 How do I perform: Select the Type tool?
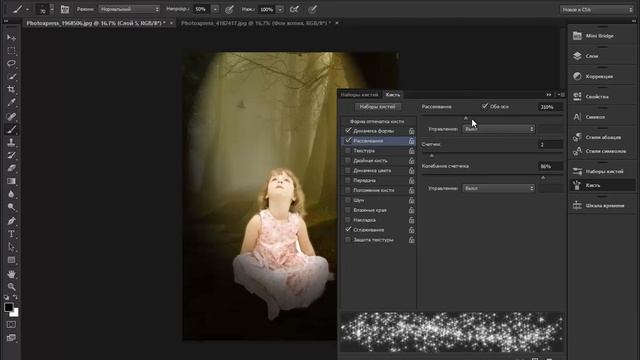(11, 234)
